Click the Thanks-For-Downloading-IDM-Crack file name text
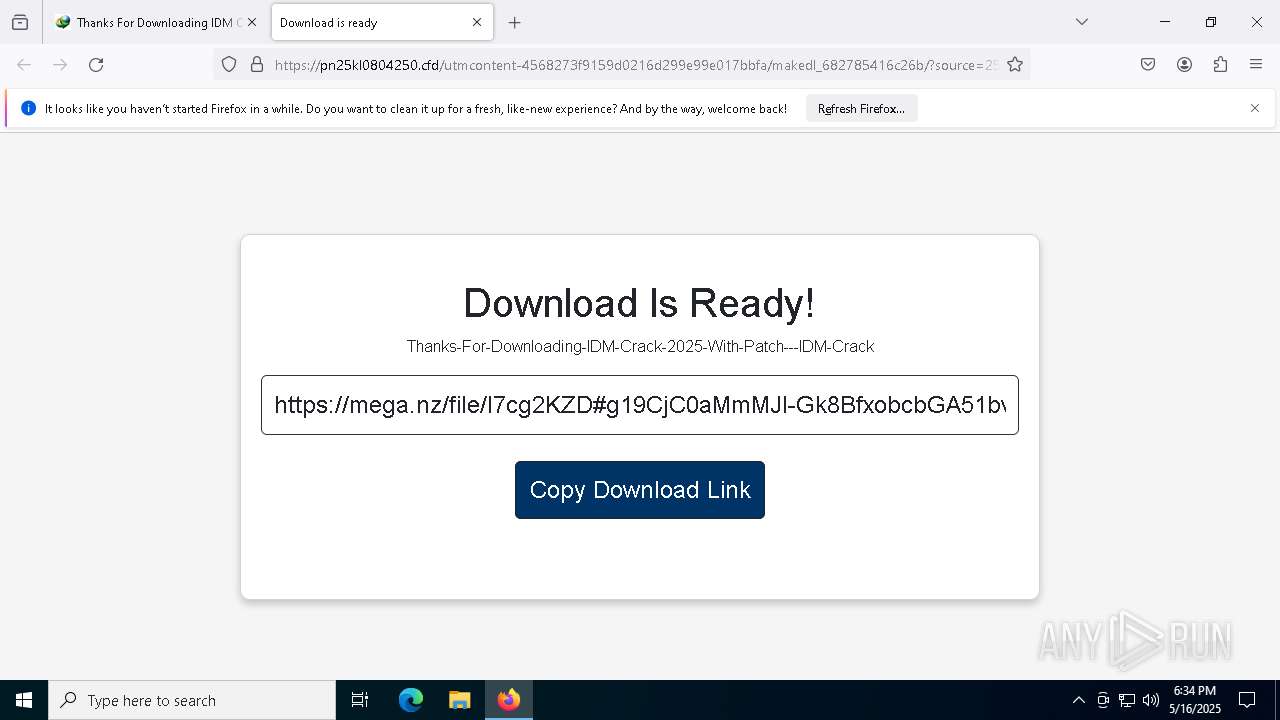Viewport: 1280px width, 720px height. pyautogui.click(x=640, y=347)
